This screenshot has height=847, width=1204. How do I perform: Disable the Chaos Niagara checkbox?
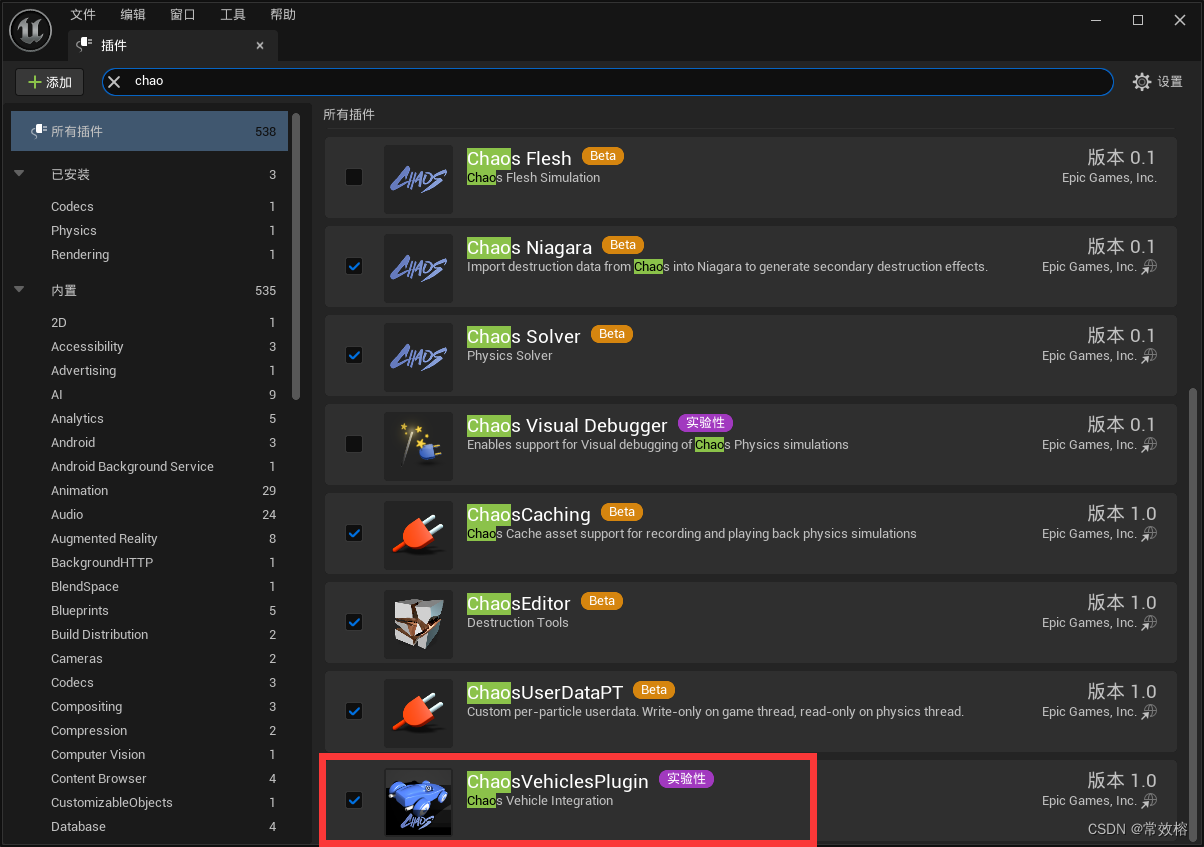(354, 266)
